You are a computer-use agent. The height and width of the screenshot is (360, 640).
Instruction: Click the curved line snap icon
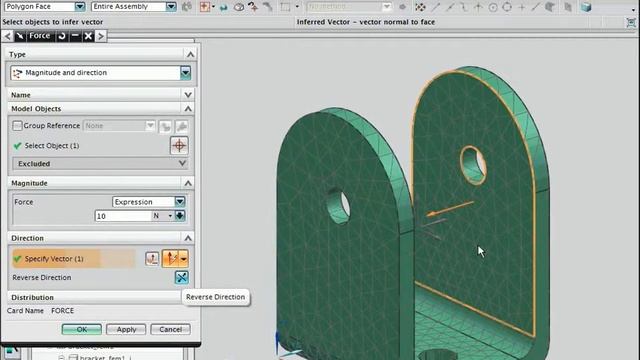tap(464, 7)
